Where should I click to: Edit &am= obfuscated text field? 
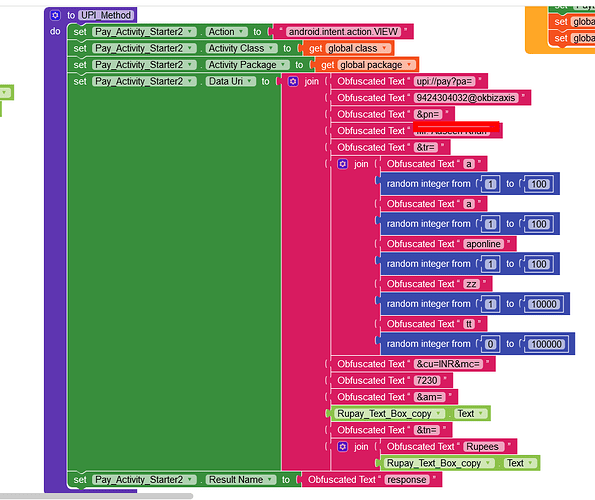[x=430, y=397]
